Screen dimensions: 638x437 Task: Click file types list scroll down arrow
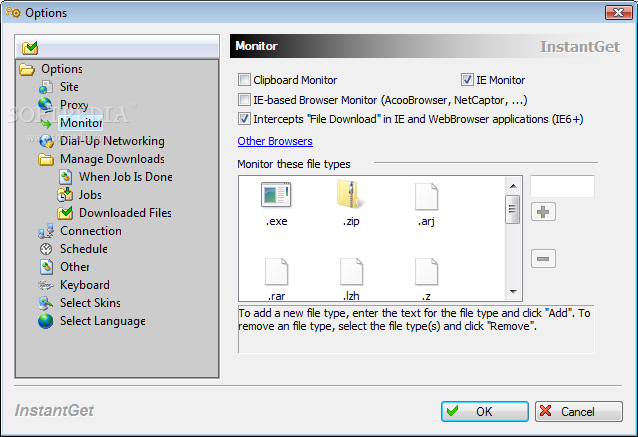(x=513, y=292)
